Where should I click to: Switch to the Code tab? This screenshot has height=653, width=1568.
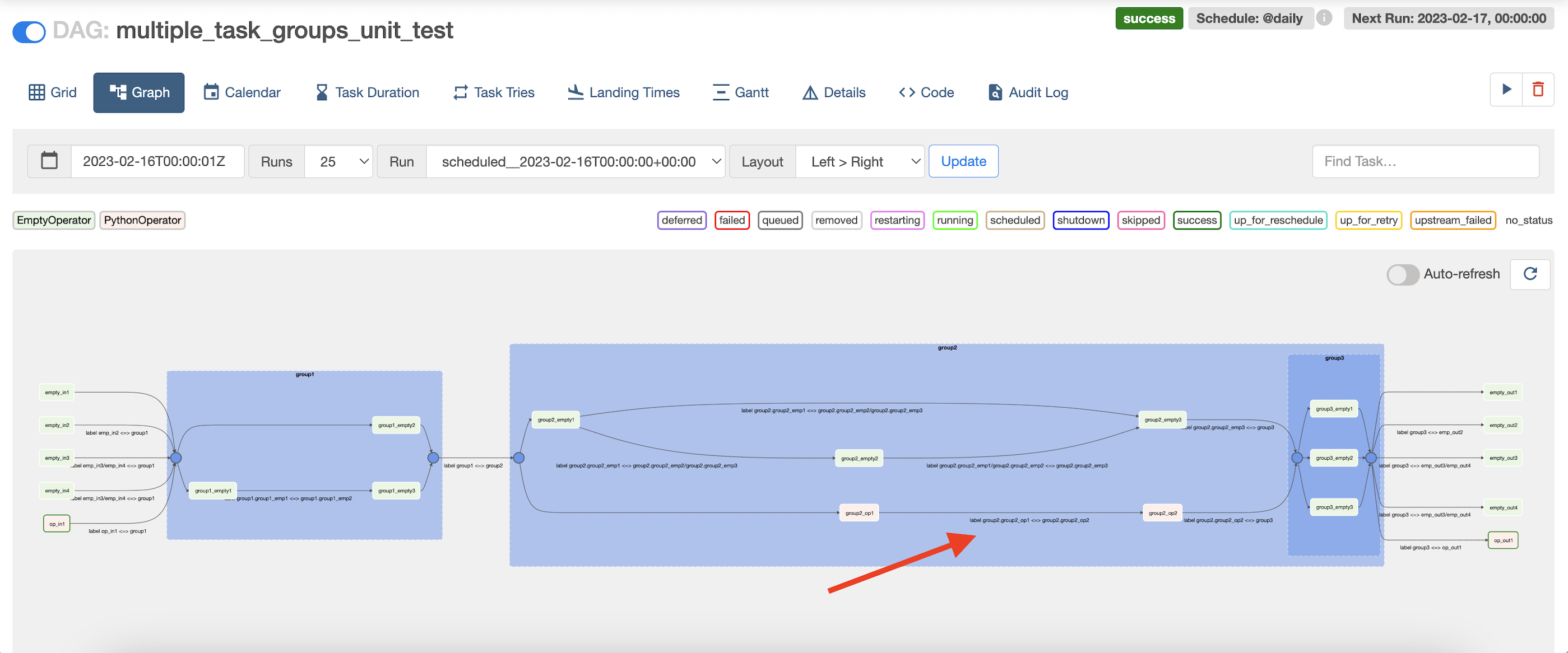pos(926,92)
